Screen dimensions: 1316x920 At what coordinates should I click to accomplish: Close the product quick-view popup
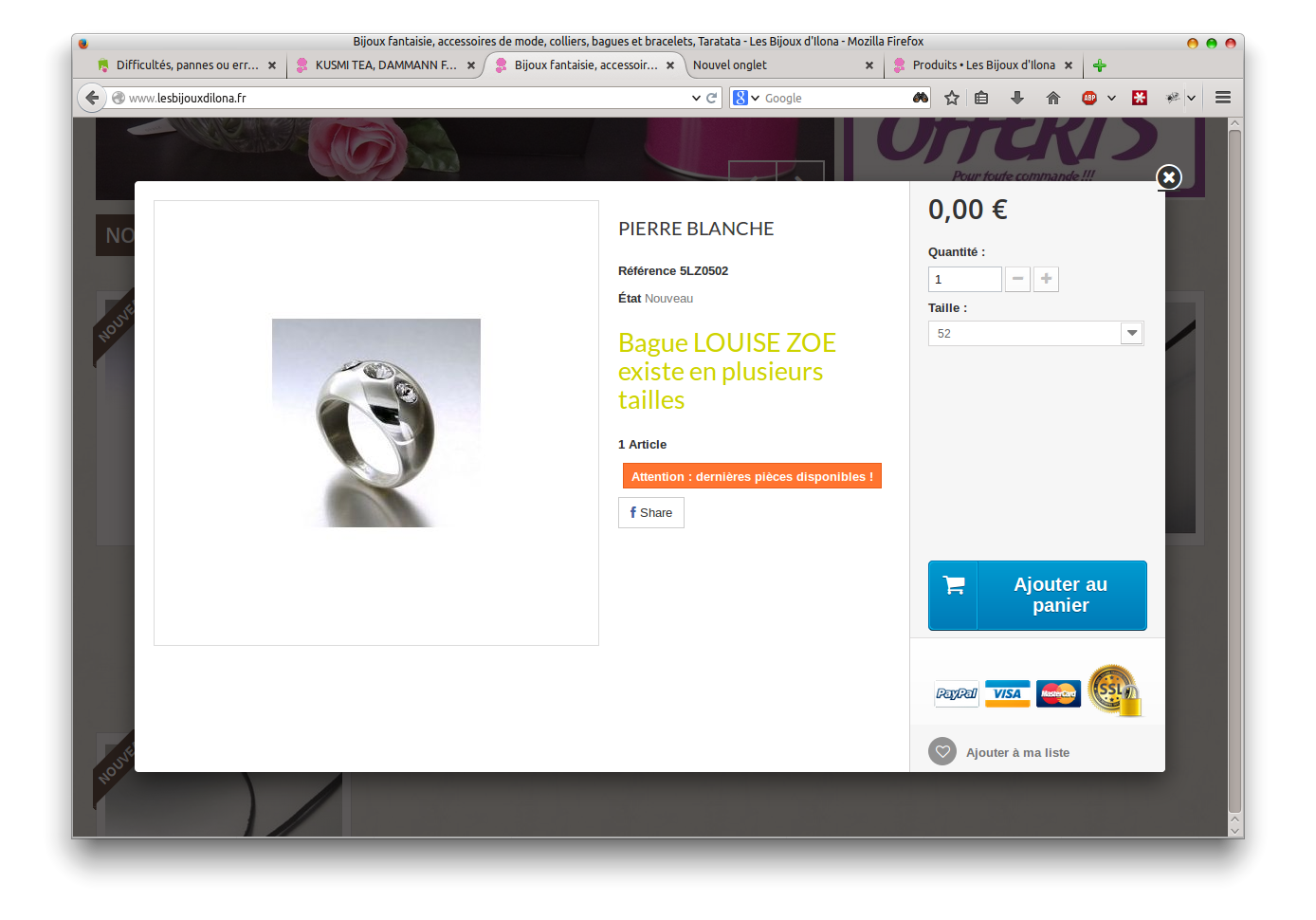pos(1169,177)
